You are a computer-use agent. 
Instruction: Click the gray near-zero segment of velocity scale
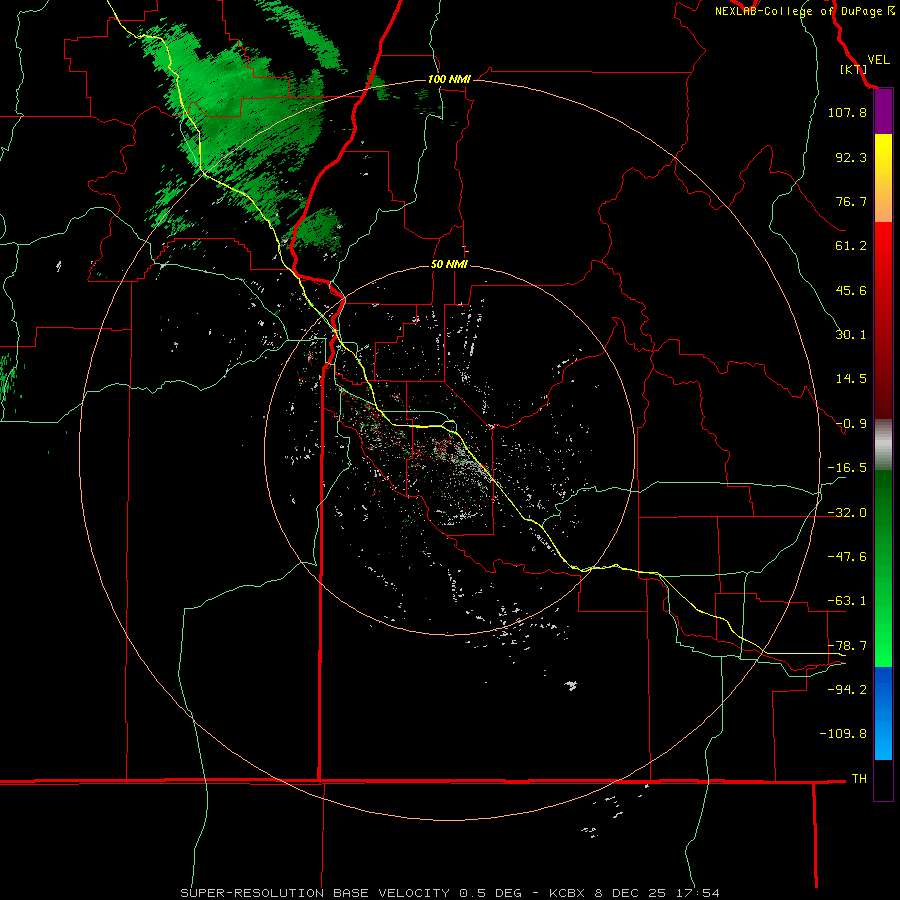pyautogui.click(x=883, y=445)
